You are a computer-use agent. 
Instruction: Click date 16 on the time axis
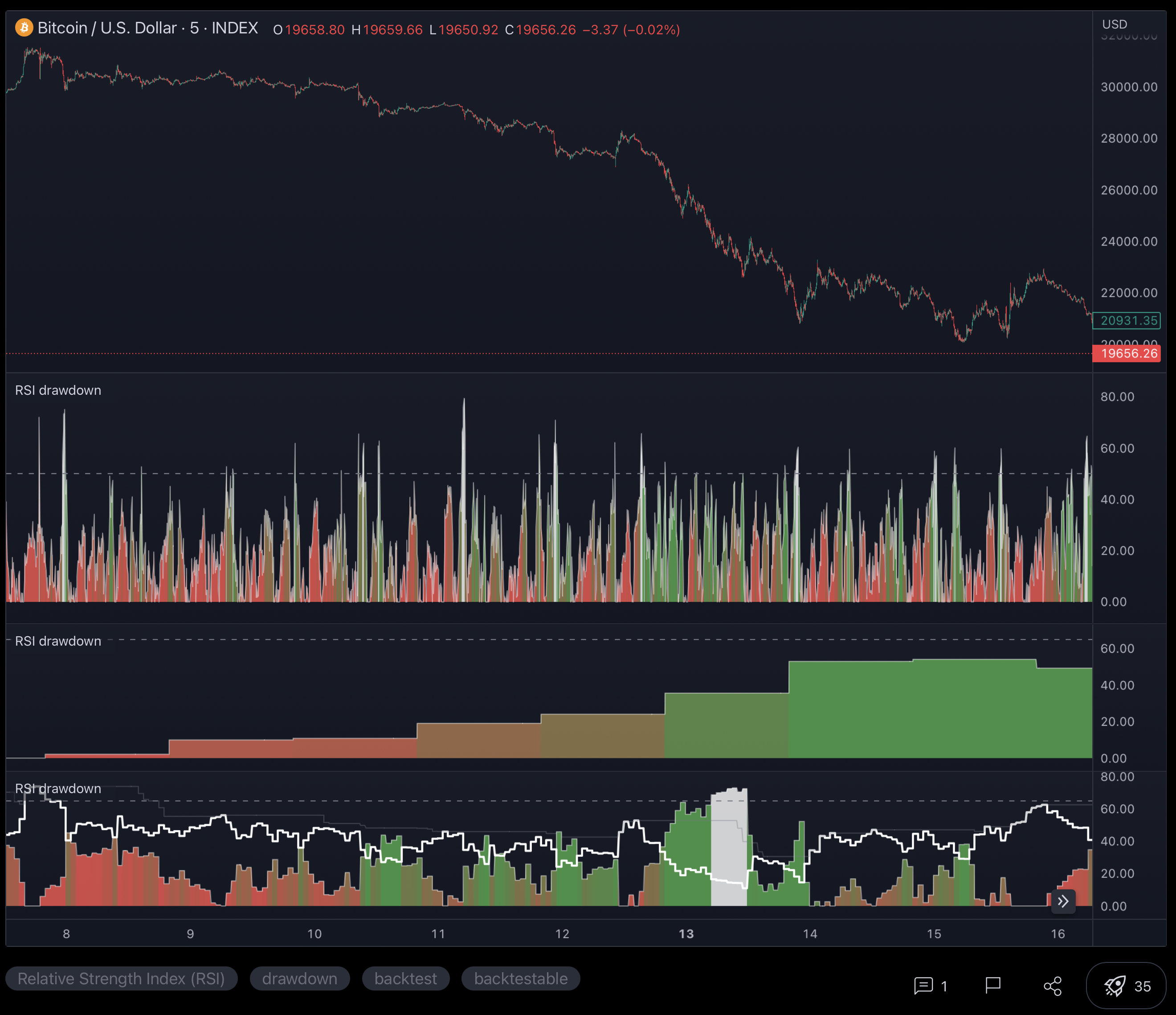(x=1058, y=934)
